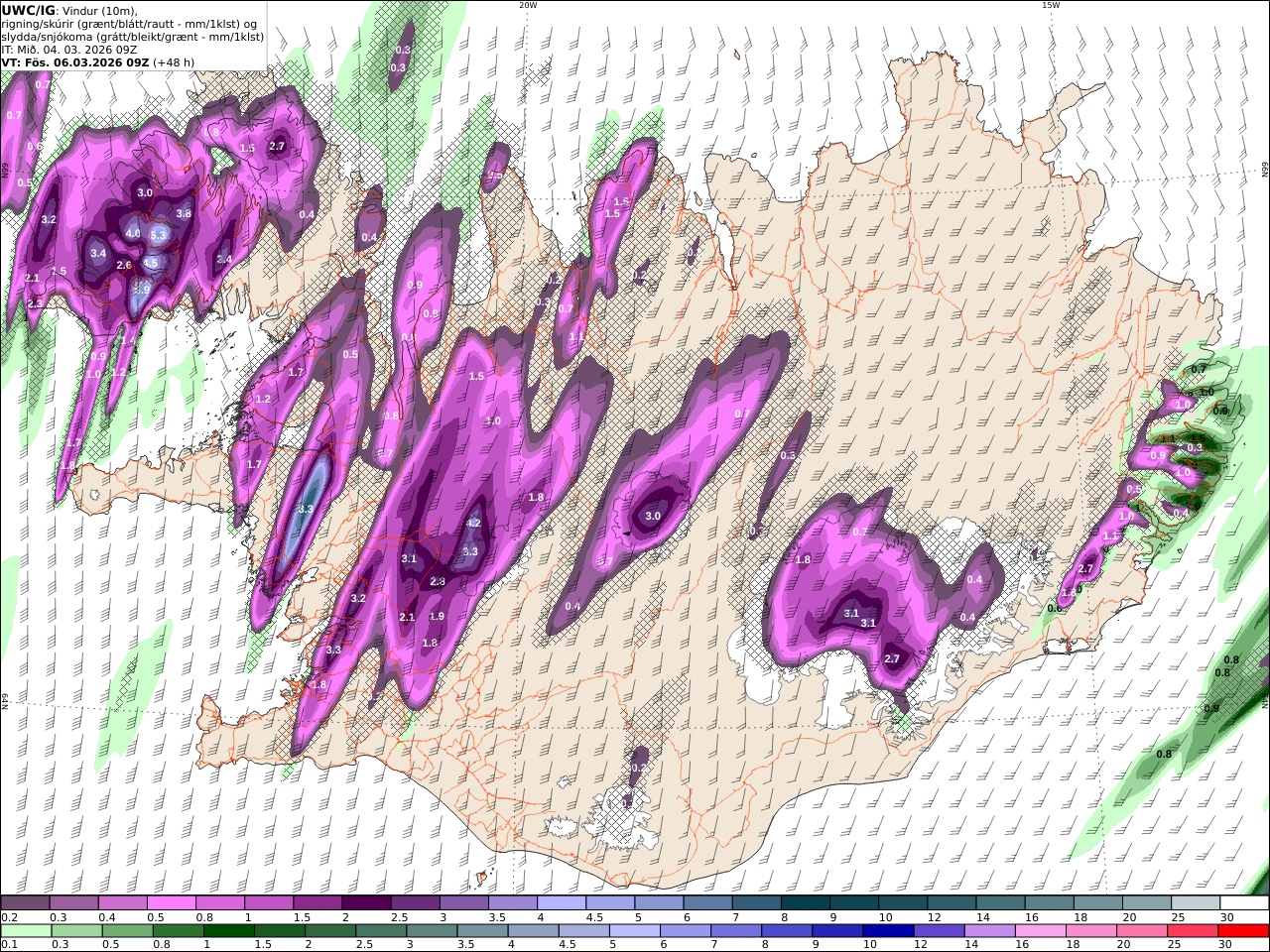Click the lower legend swatch labeled 0.1
Screen dimensions: 1270x952
click(x=26, y=931)
